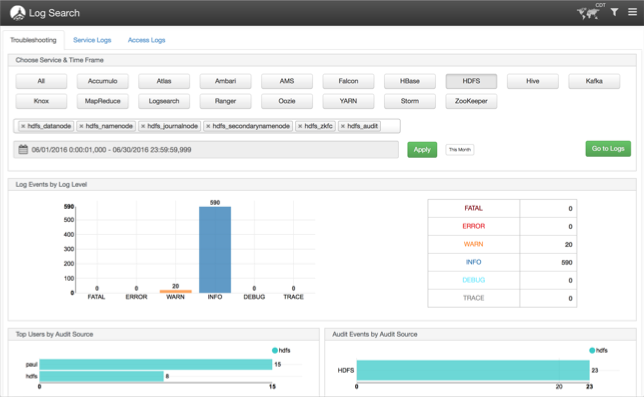Open the hamburger menu icon

(x=632, y=12)
